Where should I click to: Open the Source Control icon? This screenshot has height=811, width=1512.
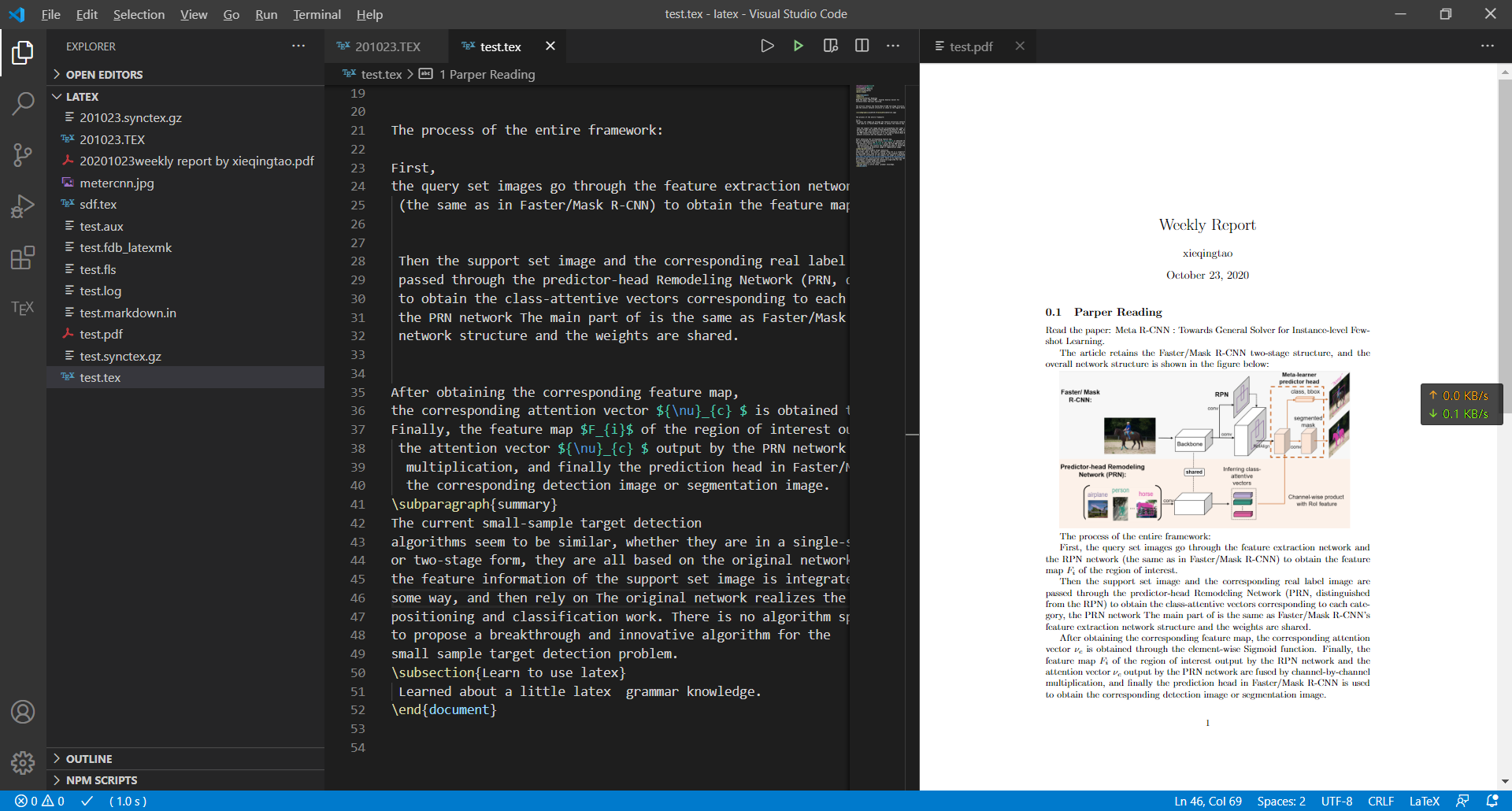(23, 155)
